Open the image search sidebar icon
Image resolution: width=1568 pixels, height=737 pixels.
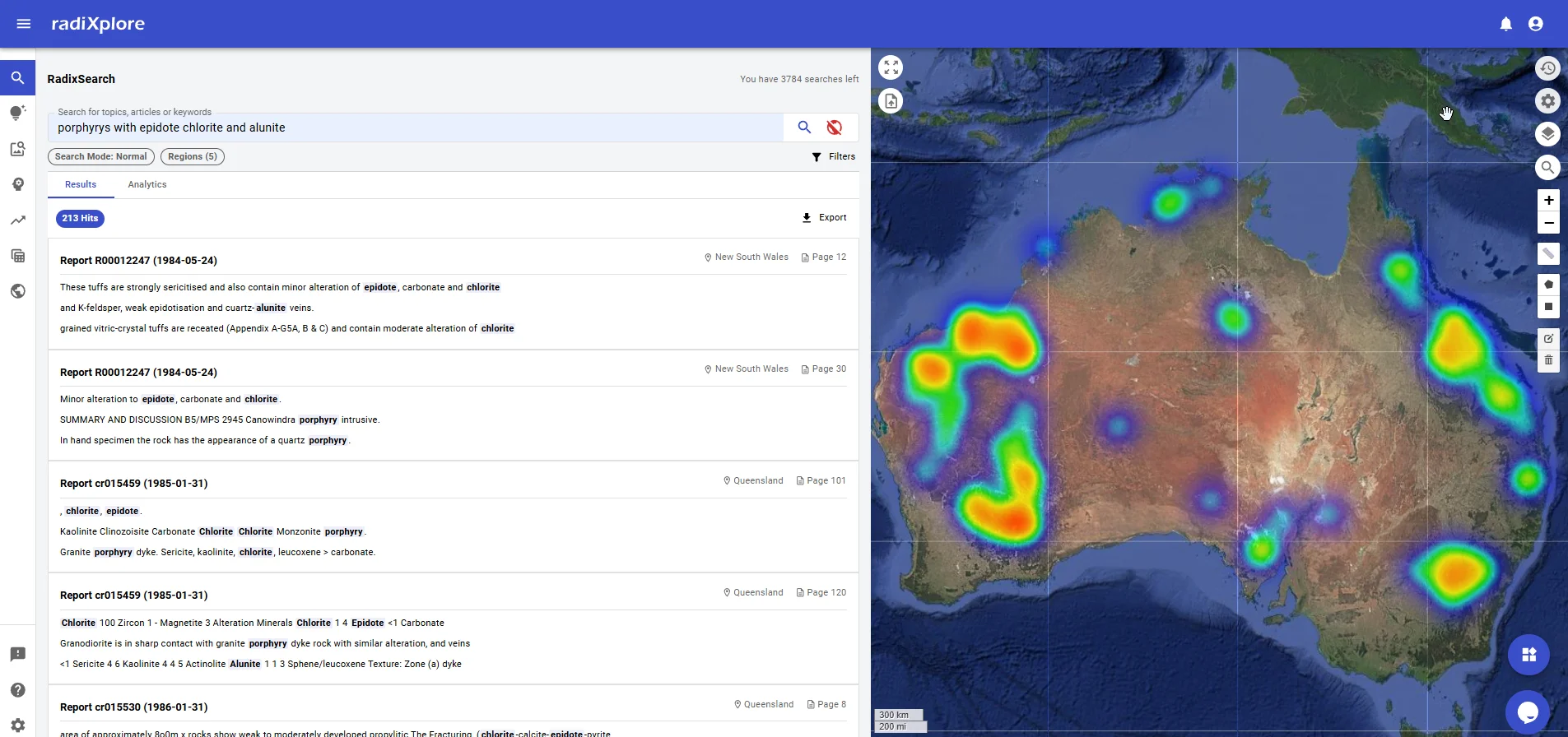[x=17, y=149]
